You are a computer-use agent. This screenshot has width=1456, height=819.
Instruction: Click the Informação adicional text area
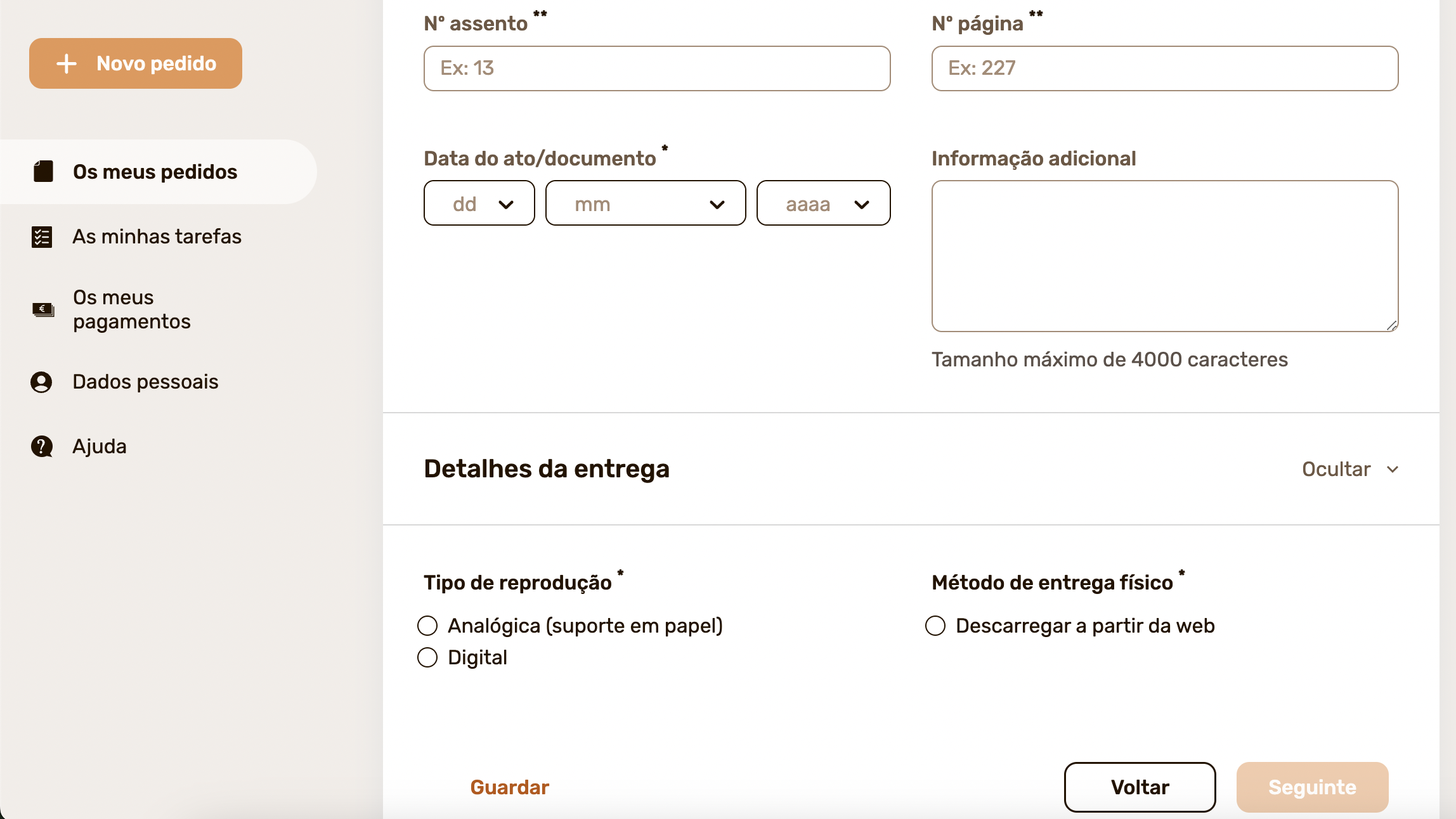1164,255
